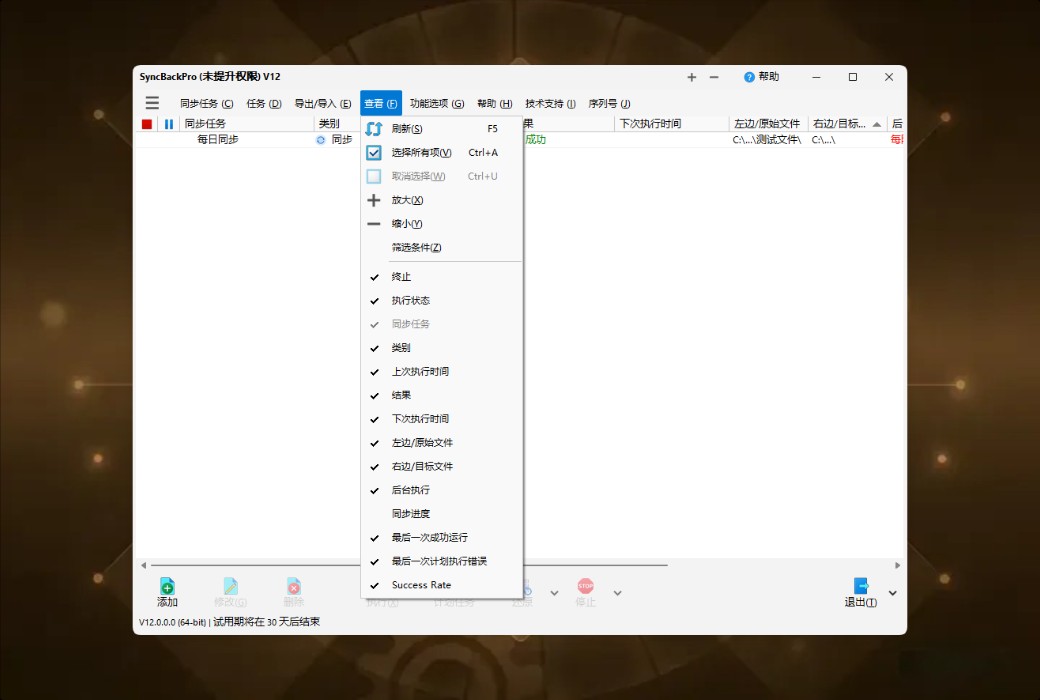Open the hamburger menu at top left

click(x=152, y=102)
